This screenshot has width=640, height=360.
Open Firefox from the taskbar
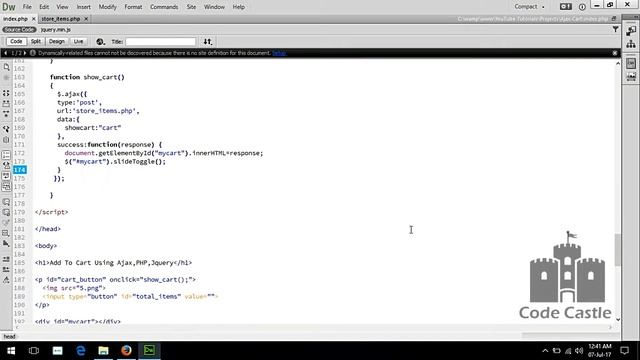(x=126, y=350)
